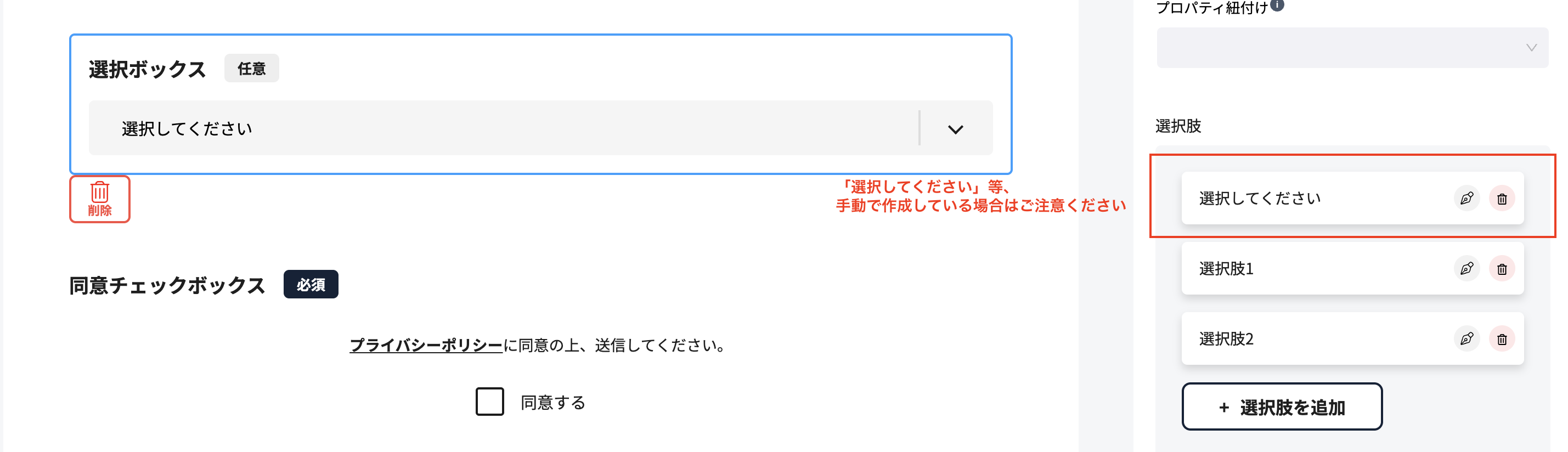This screenshot has height=452, width=1568.
Task: Click the 選択してください dropdown field
Action: (540, 128)
